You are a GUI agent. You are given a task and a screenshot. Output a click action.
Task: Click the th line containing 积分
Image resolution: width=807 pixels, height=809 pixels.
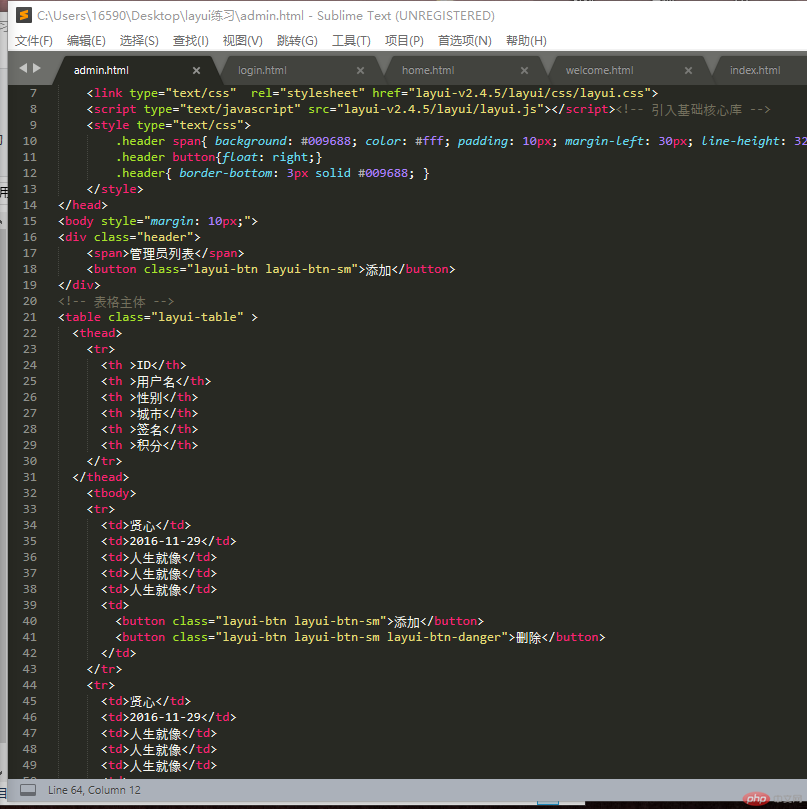[x=150, y=445]
